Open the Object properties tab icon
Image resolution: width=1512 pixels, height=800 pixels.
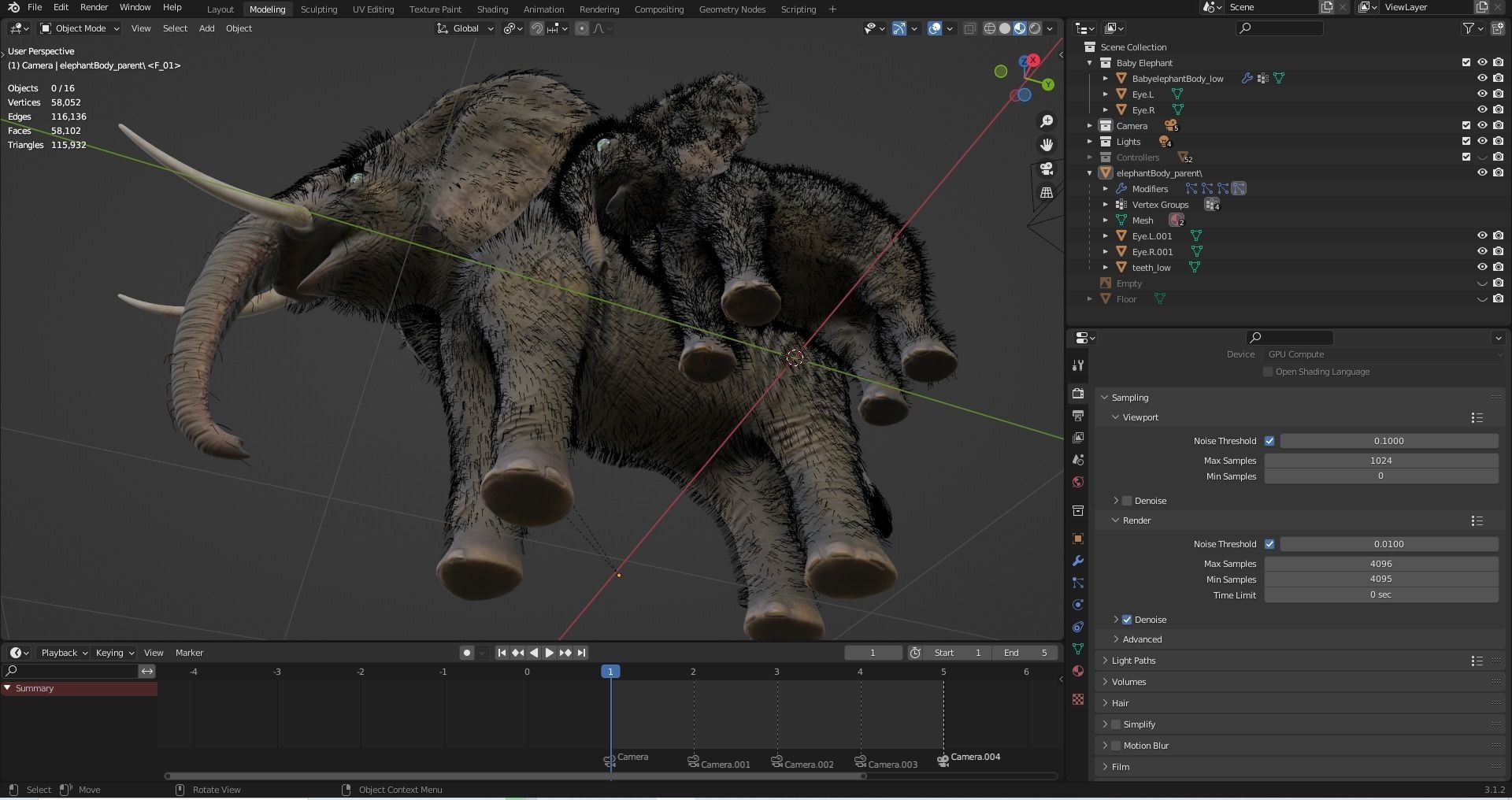[x=1078, y=539]
